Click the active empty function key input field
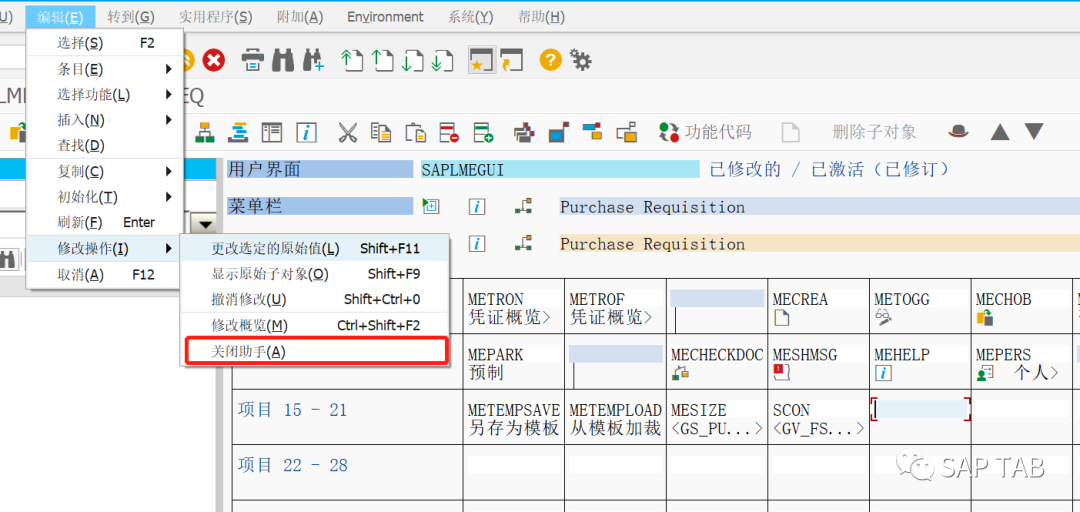Screen dimensions: 1080x512 tap(921, 409)
